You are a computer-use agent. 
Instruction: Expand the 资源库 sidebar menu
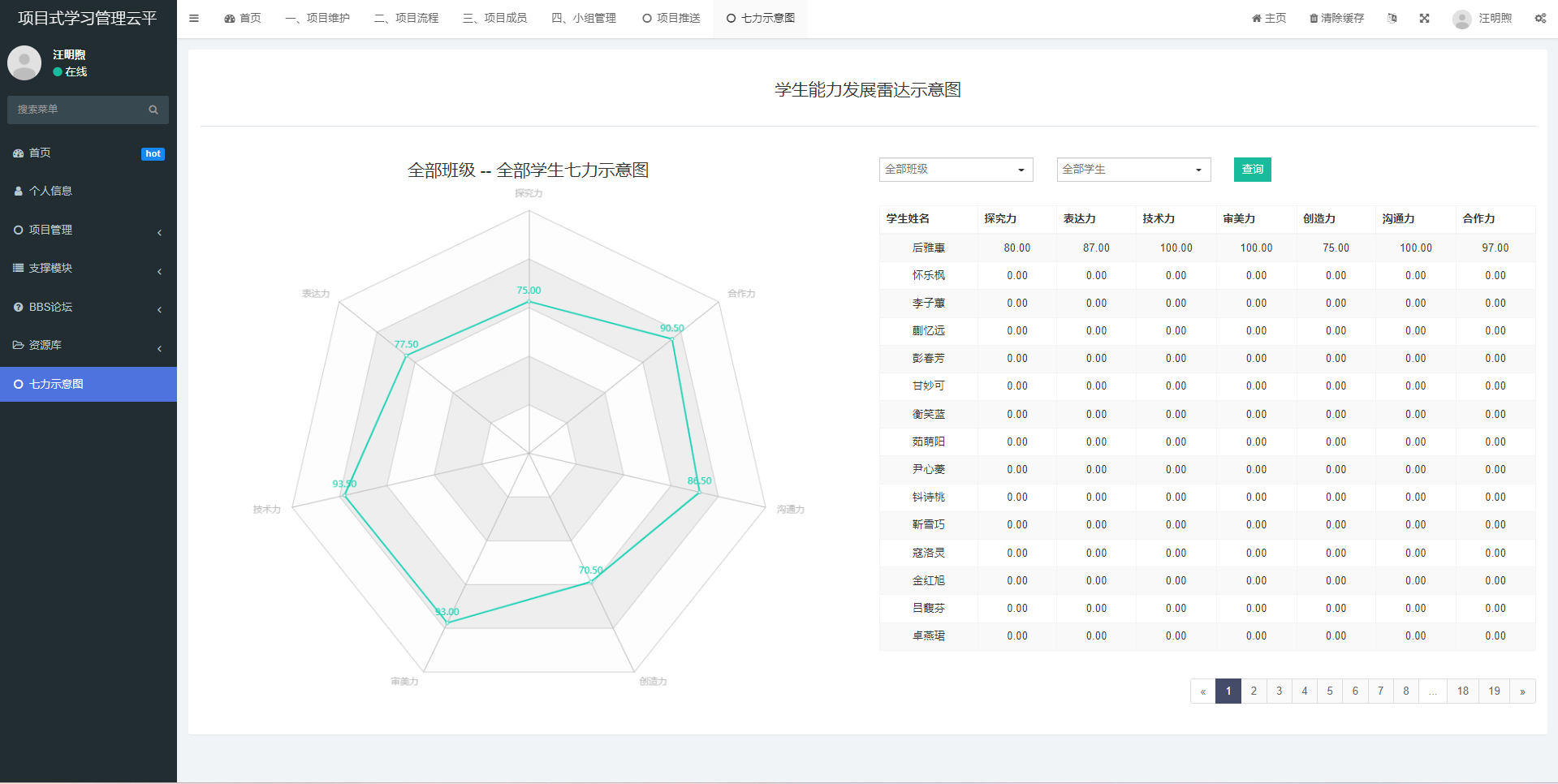tap(88, 346)
